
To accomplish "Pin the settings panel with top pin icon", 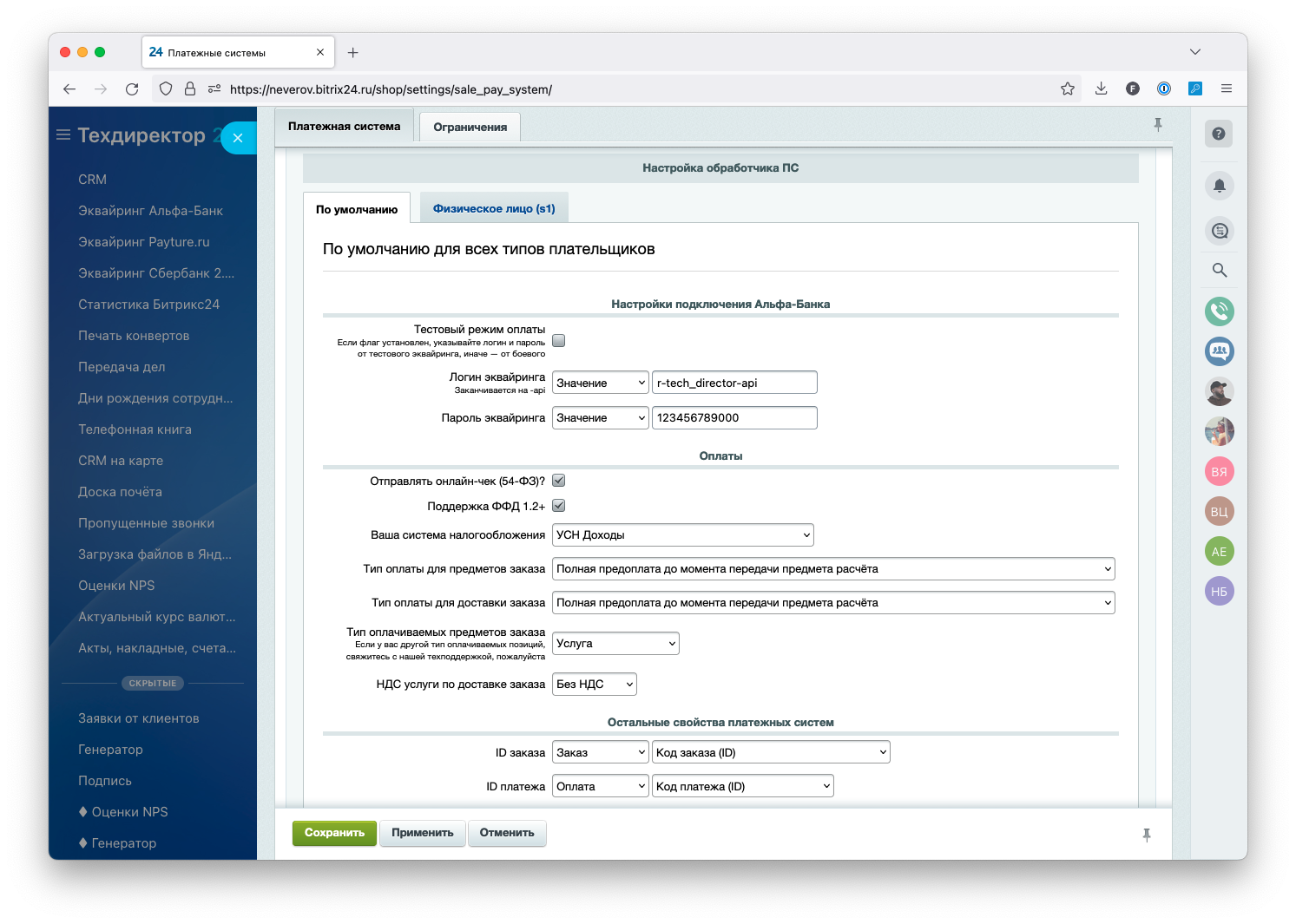I will coord(1157,125).
